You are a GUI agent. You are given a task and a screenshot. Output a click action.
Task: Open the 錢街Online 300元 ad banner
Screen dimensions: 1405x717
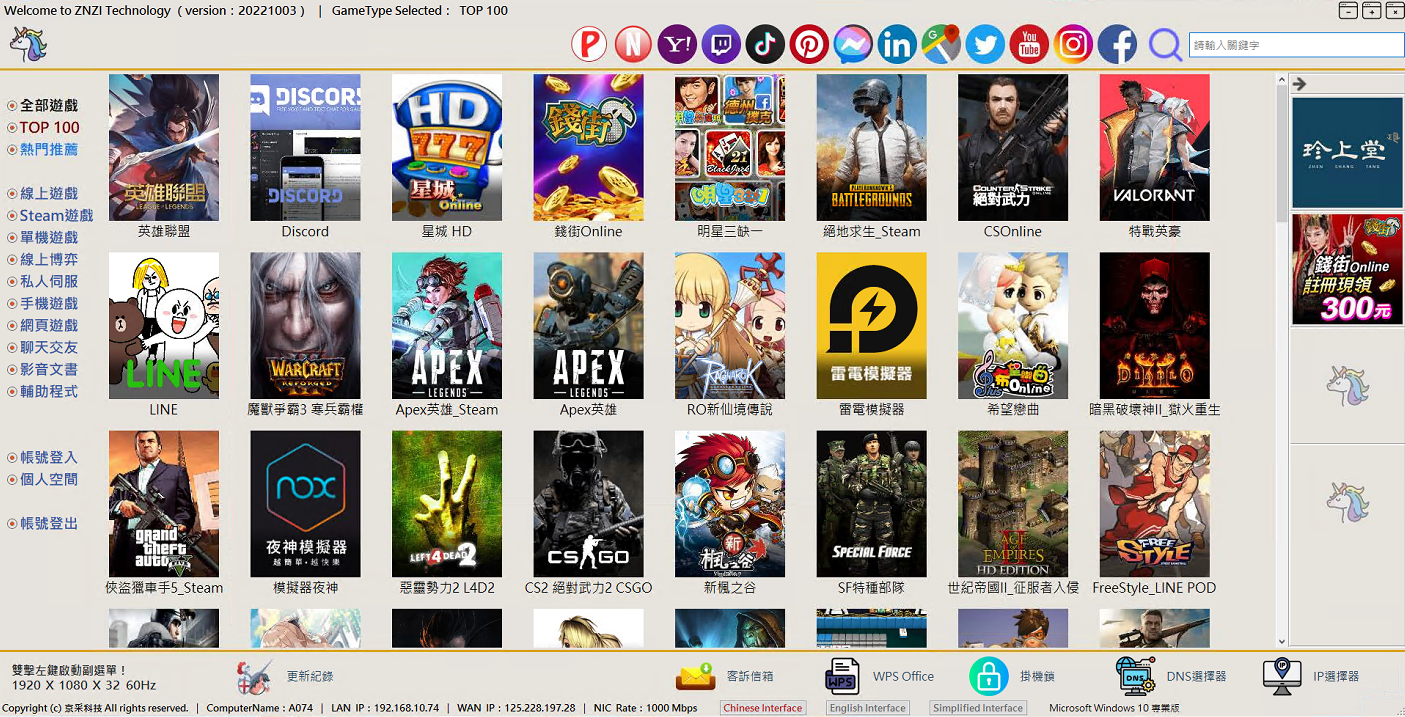click(1347, 269)
